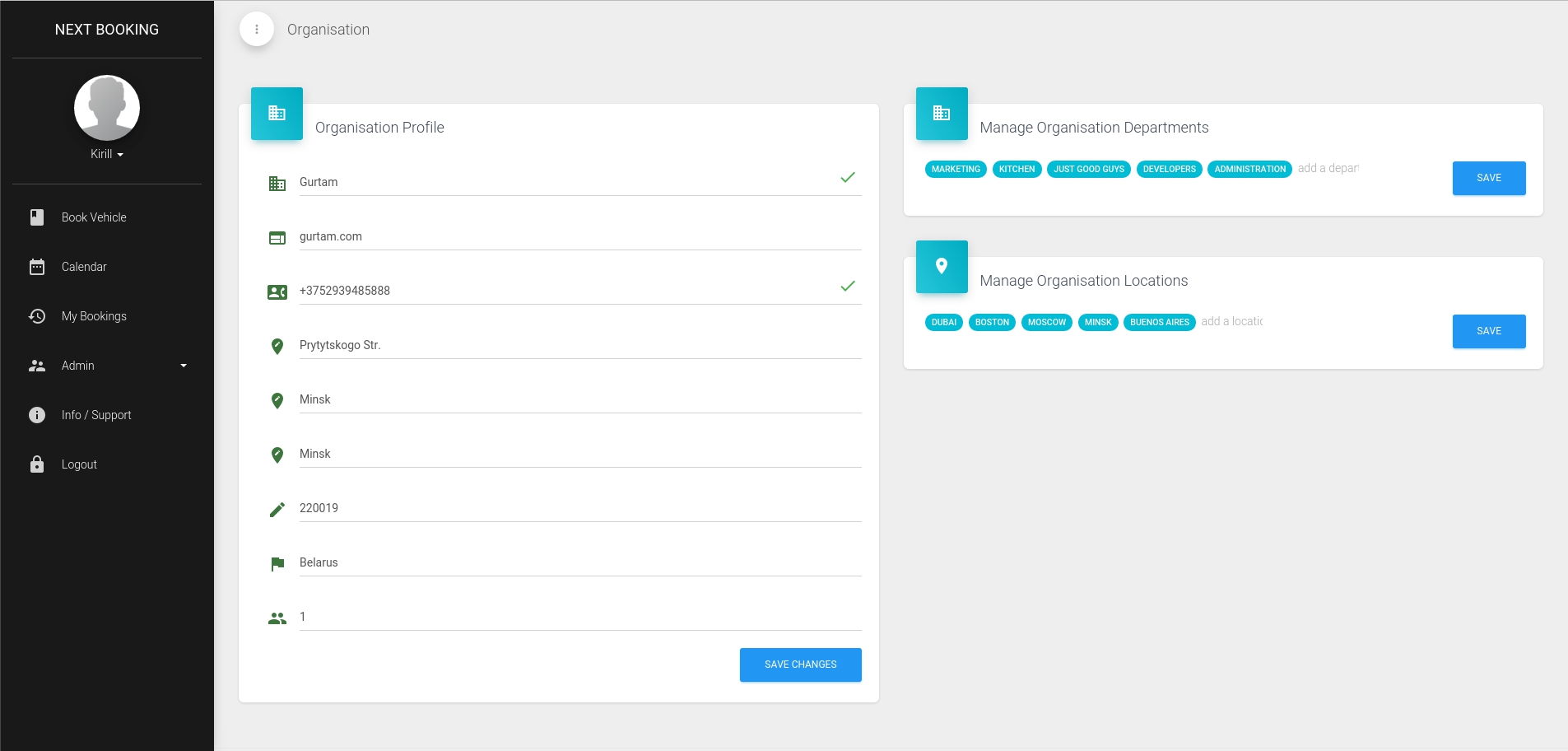The width and height of the screenshot is (1568, 751).
Task: Select the BUENOS AIRES location chip
Action: 1159,322
